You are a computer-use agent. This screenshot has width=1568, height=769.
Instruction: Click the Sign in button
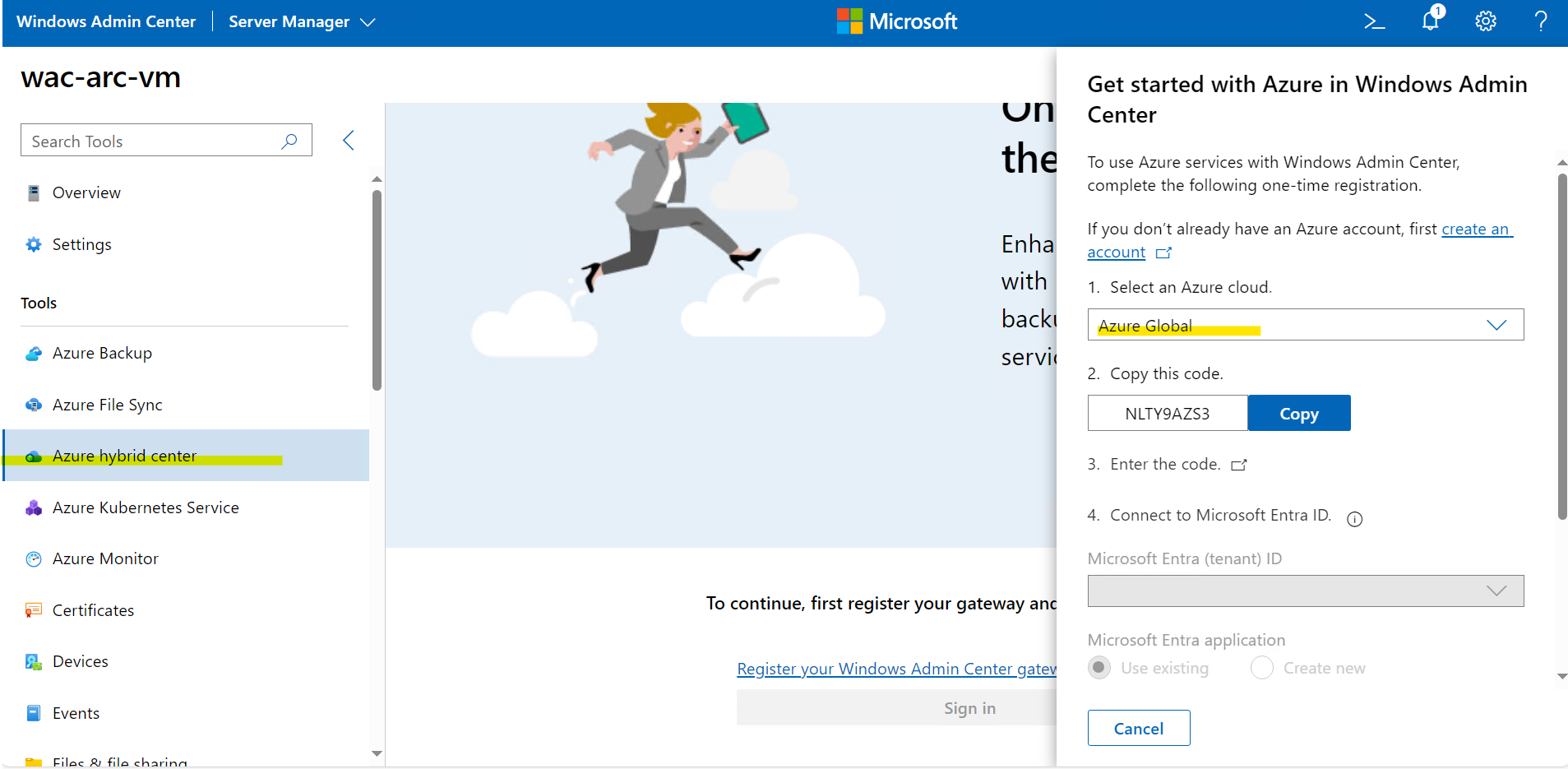click(x=896, y=707)
